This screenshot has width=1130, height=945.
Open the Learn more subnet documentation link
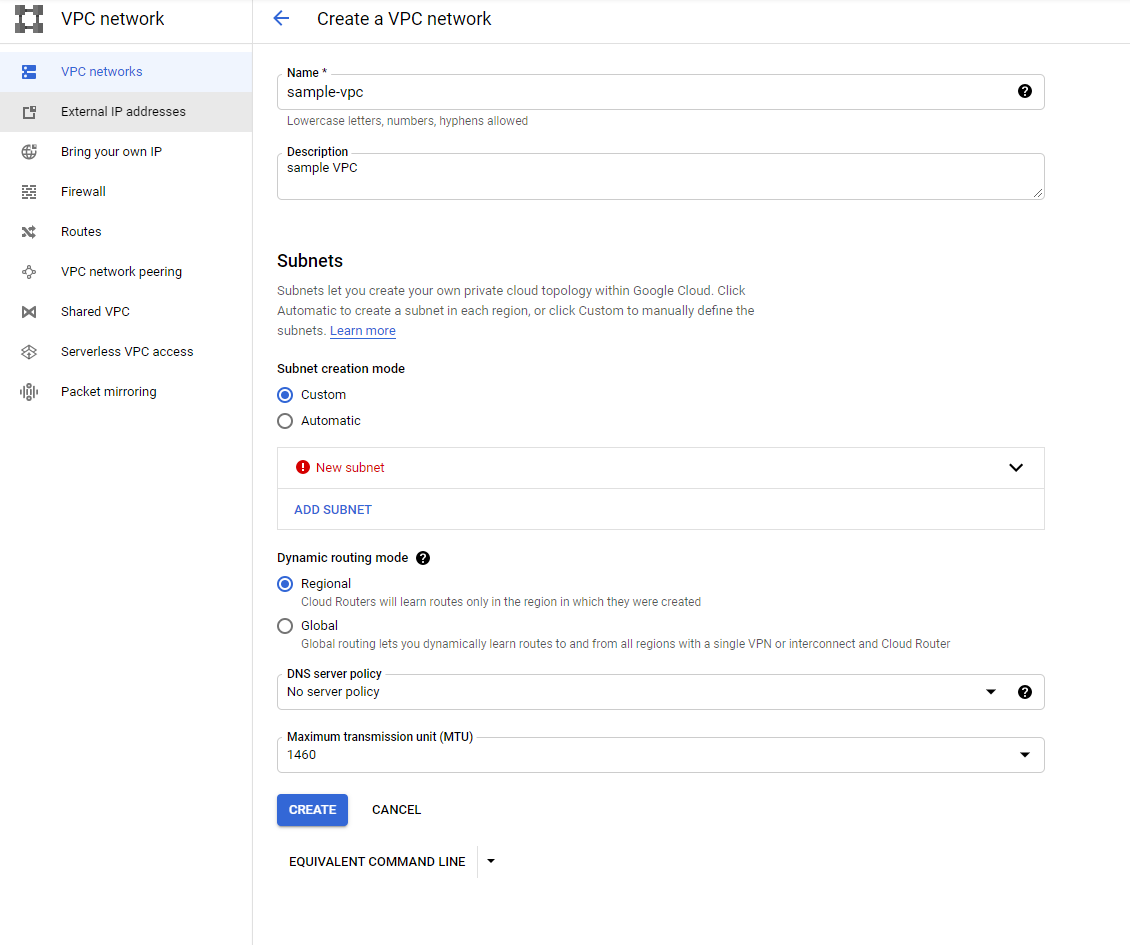[x=362, y=330]
